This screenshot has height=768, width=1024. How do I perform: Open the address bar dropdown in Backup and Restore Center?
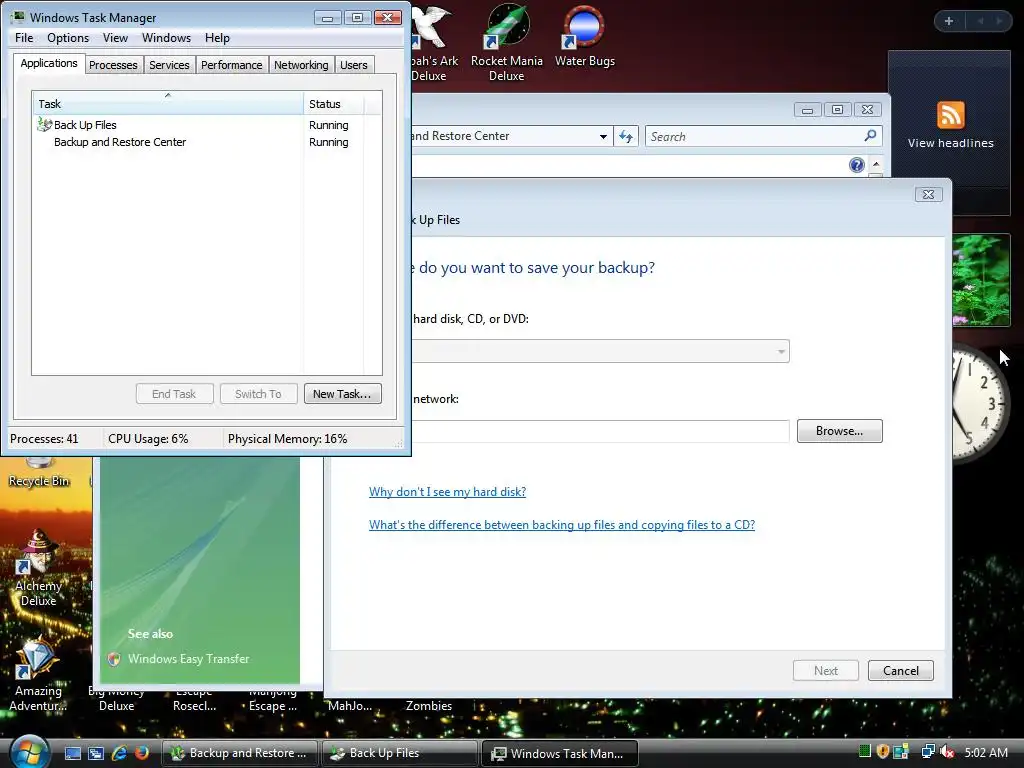pyautogui.click(x=603, y=136)
